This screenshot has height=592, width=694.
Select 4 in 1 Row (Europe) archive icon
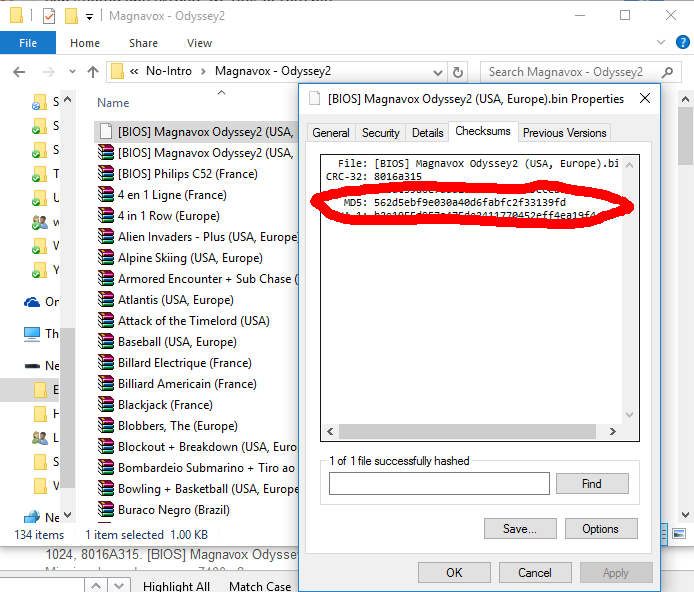(106, 215)
